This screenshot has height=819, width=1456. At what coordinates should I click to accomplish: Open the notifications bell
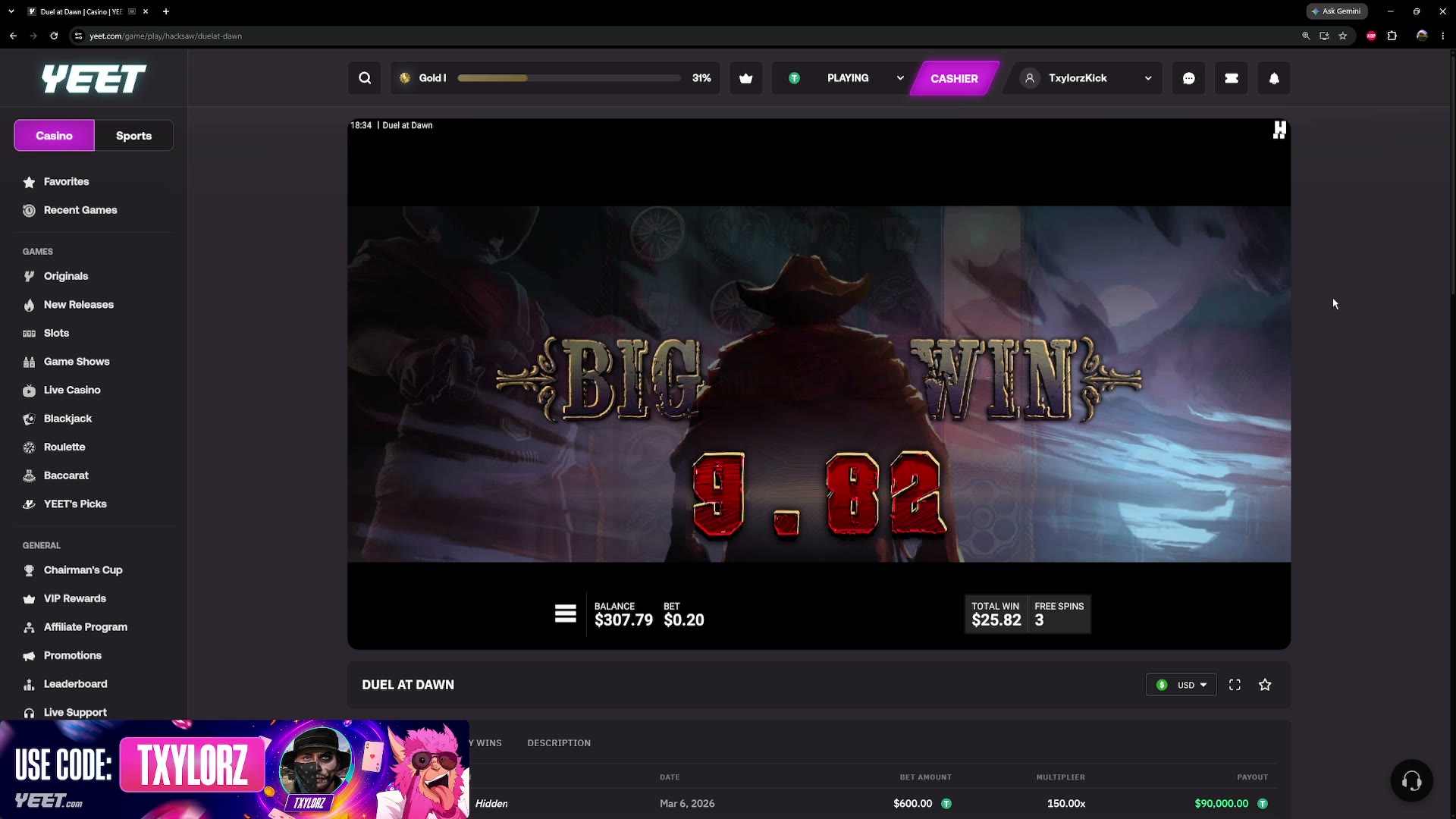point(1274,78)
